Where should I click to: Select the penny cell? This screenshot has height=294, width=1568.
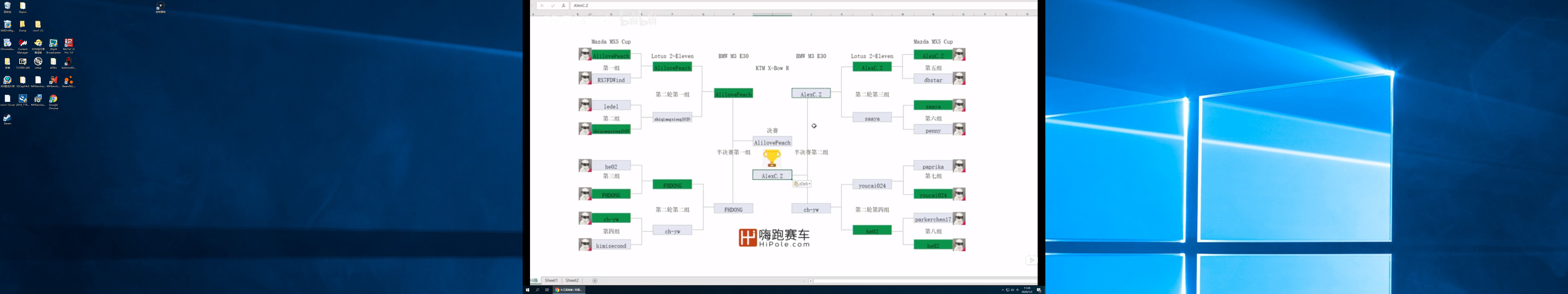[933, 130]
